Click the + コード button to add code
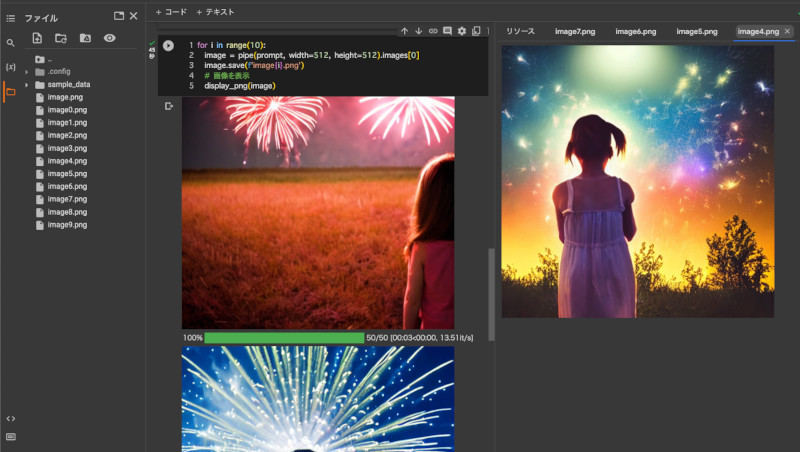The image size is (800, 452). 171,12
